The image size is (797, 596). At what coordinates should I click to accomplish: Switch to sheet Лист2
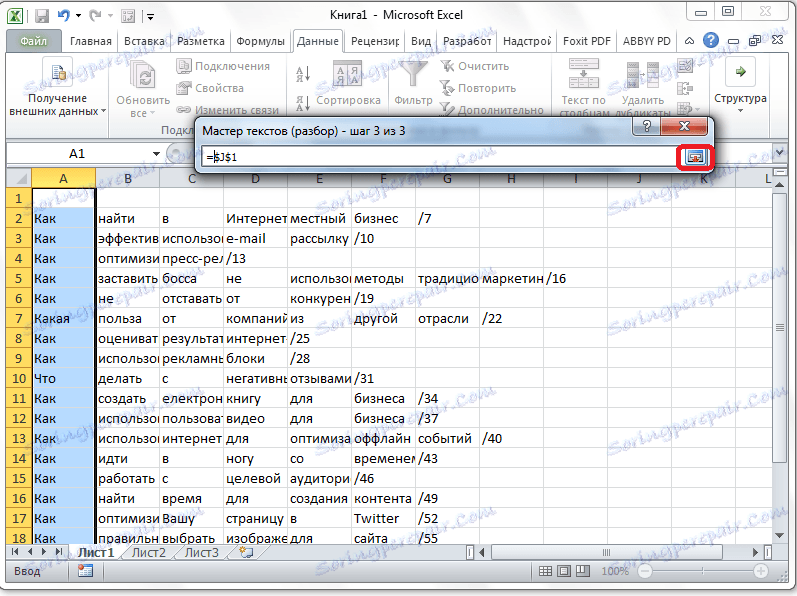pos(148,553)
